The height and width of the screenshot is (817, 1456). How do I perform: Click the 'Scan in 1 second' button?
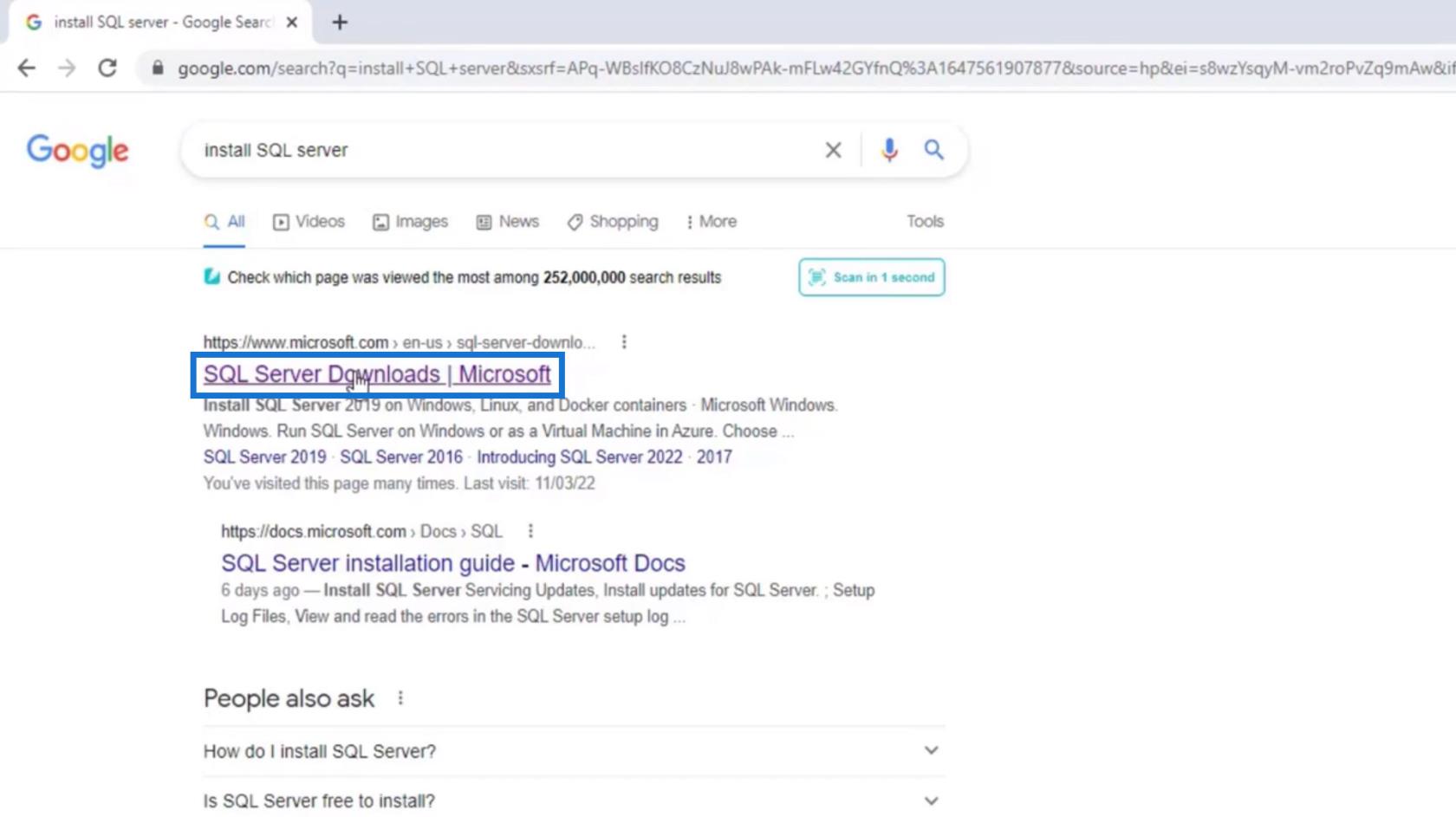point(872,277)
